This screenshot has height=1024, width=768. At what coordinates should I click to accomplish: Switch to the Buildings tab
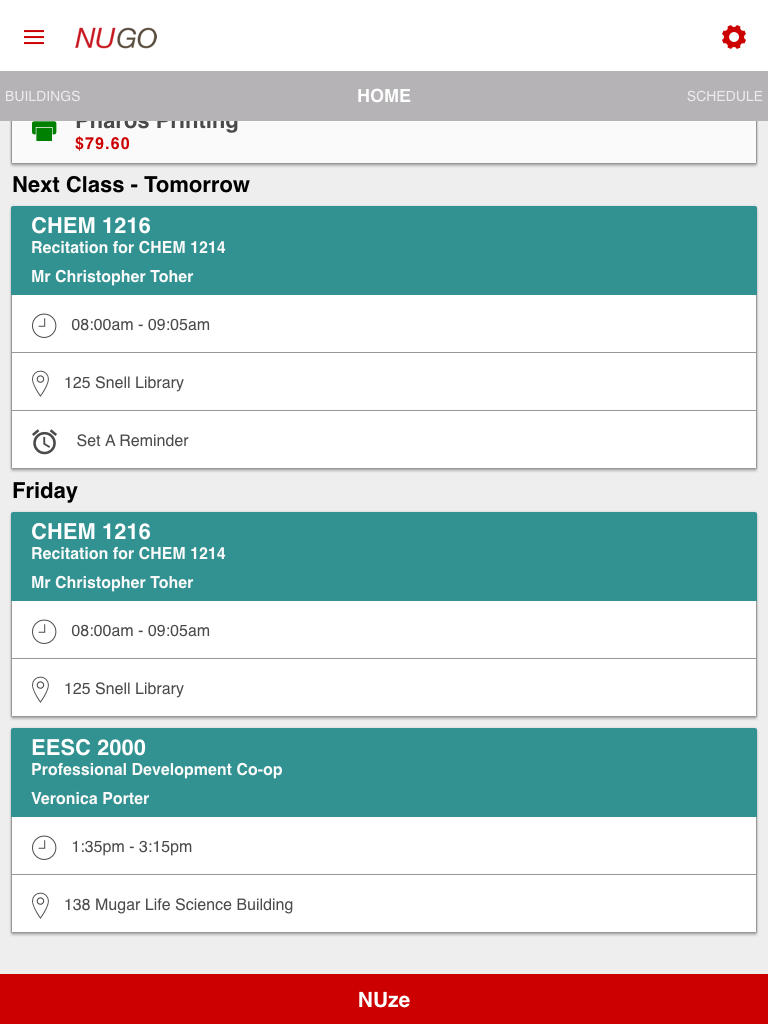(43, 96)
